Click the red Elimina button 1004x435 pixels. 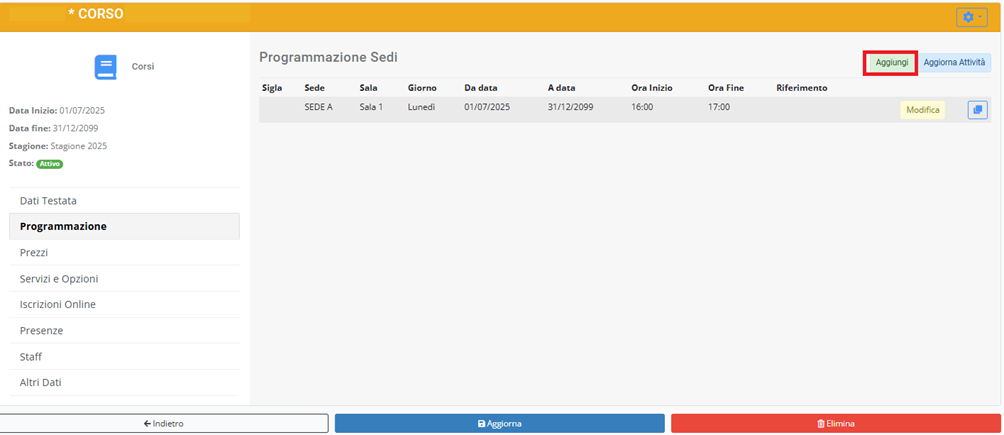(835, 423)
